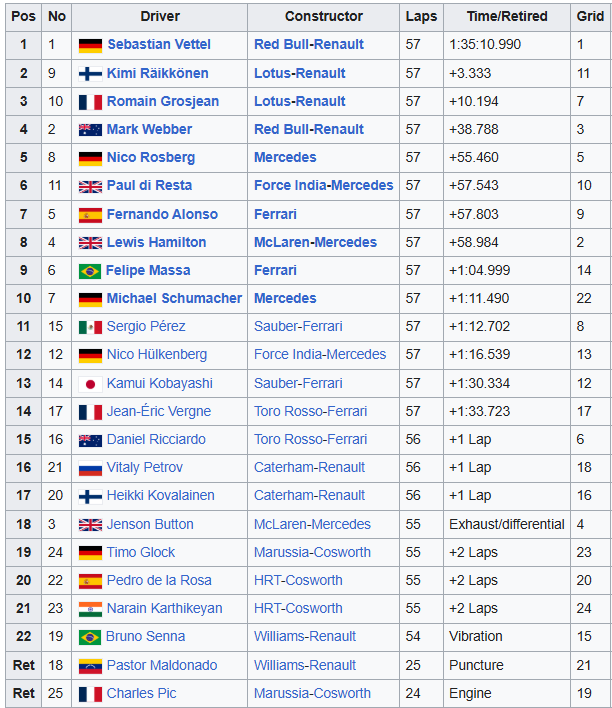Screen dimensions: 612x708
Task: Click the German flag beside Timo Glock
Action: (x=90, y=553)
